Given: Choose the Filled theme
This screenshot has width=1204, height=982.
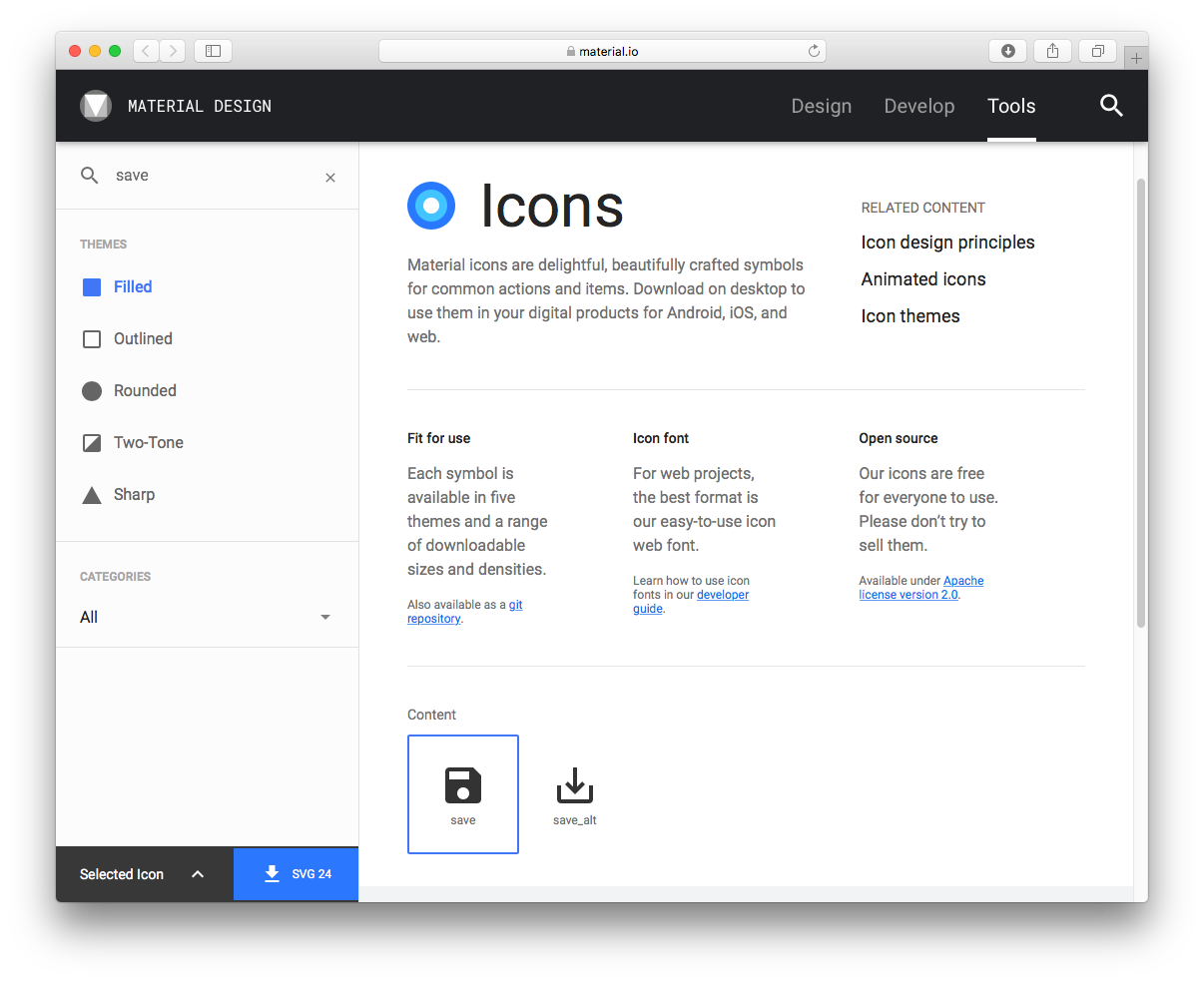Looking at the screenshot, I should pyautogui.click(x=118, y=287).
